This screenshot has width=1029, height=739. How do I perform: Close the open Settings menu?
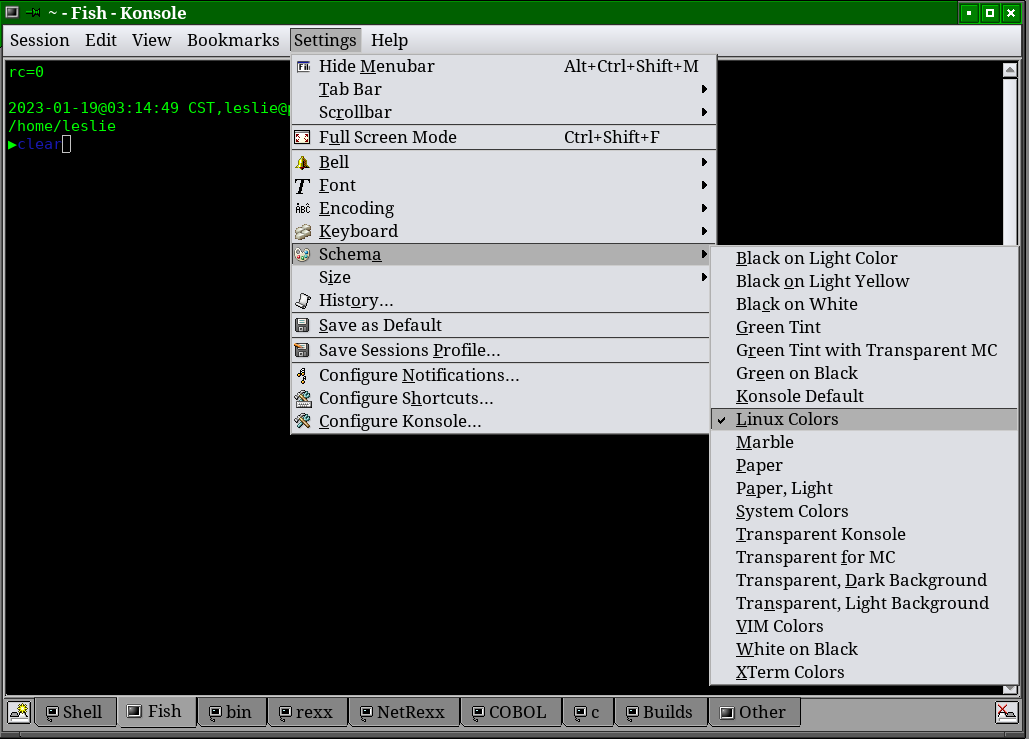click(326, 40)
